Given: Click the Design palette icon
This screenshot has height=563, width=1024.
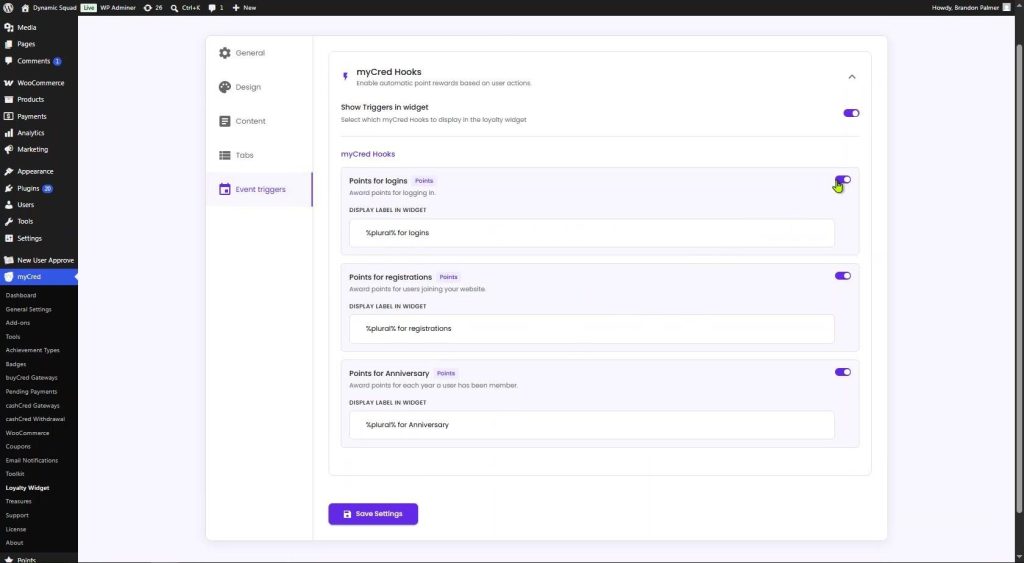Looking at the screenshot, I should (225, 87).
